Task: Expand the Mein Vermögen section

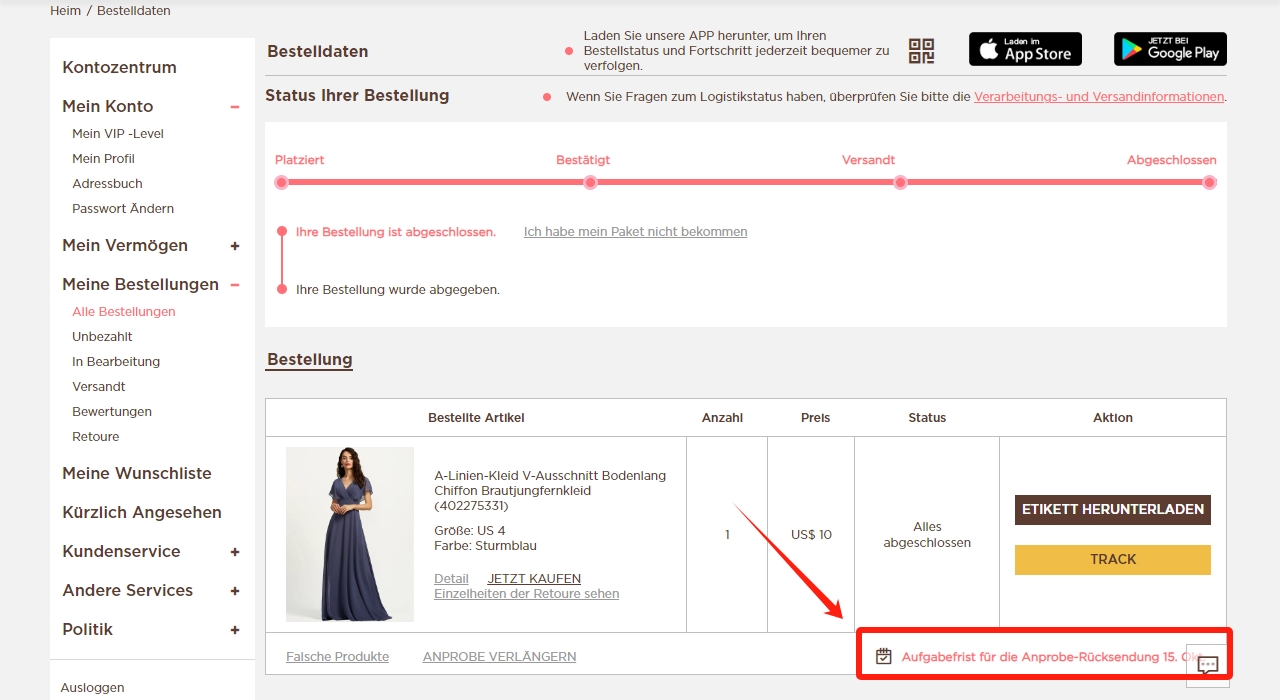Action: pyautogui.click(x=235, y=246)
